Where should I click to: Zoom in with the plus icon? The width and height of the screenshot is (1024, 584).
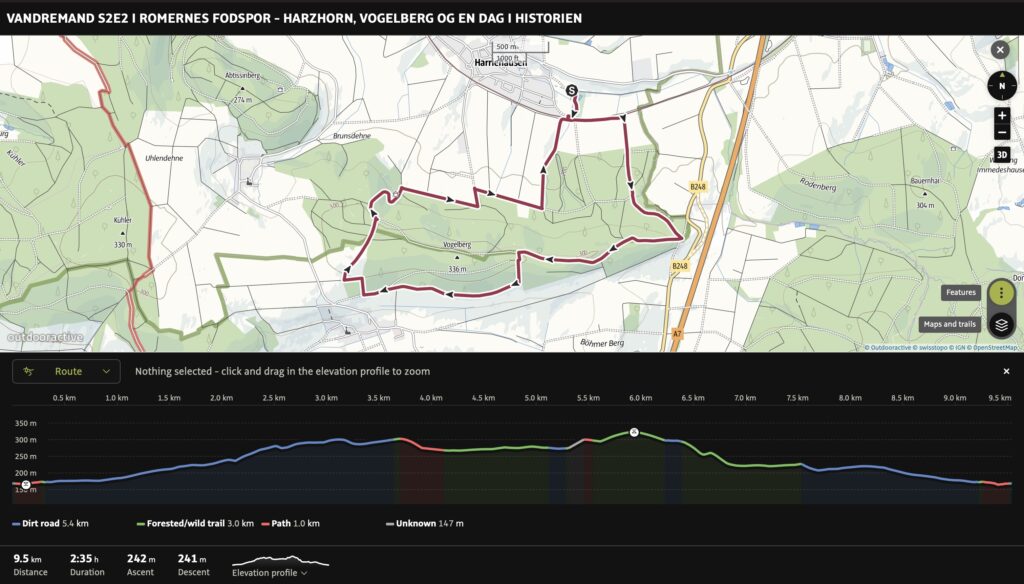tap(1002, 115)
